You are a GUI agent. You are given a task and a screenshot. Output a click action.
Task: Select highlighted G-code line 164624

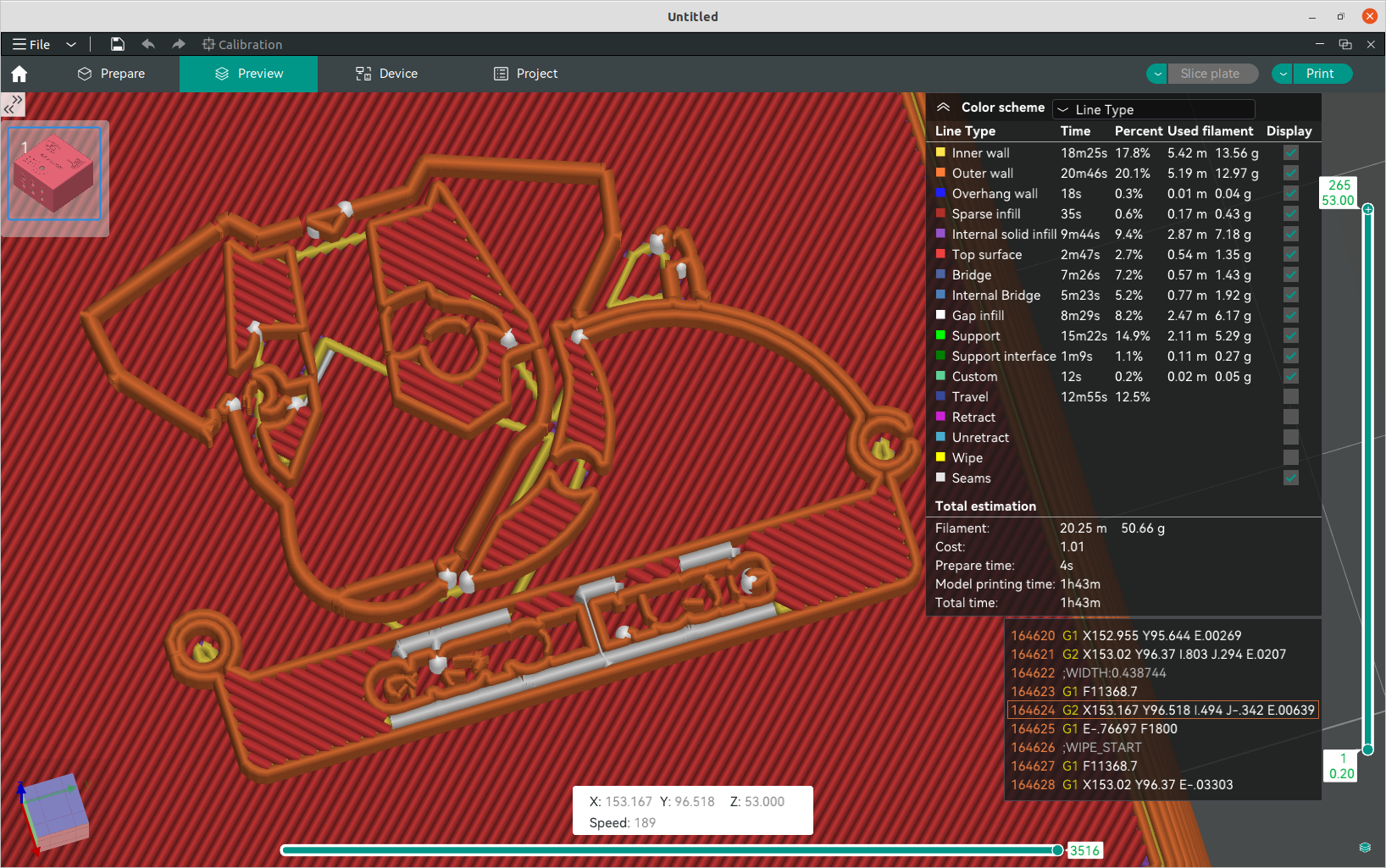click(x=1163, y=710)
